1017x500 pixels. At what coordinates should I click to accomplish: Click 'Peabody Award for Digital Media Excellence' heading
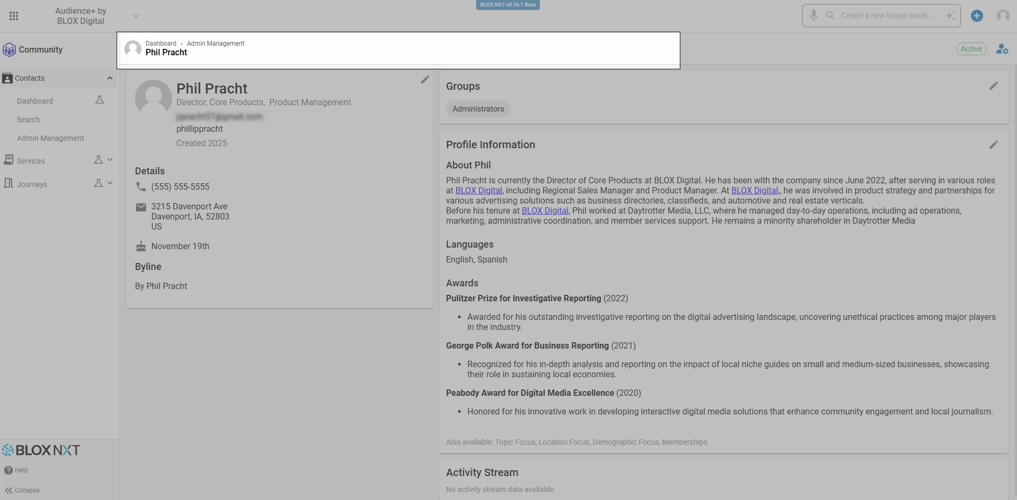[x=530, y=393]
